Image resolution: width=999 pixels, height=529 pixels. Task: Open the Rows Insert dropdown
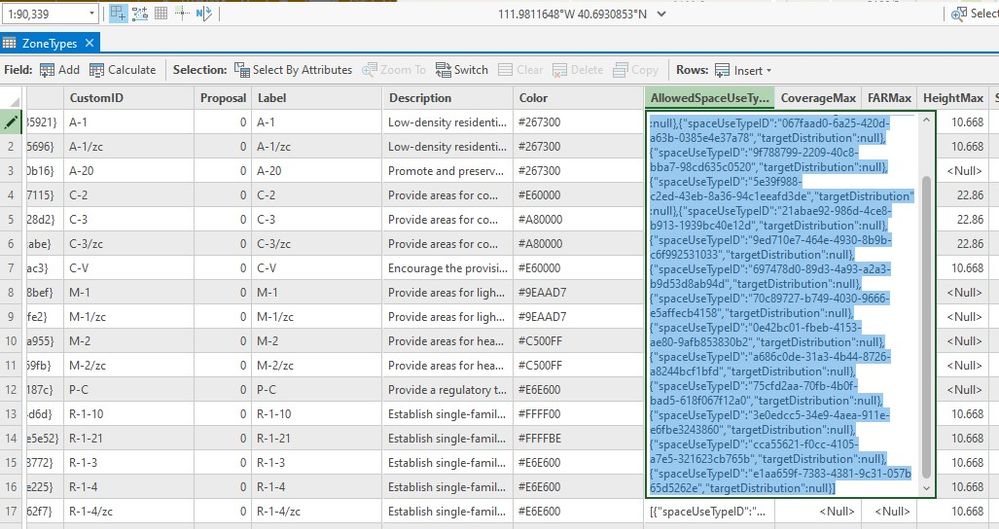pos(743,70)
